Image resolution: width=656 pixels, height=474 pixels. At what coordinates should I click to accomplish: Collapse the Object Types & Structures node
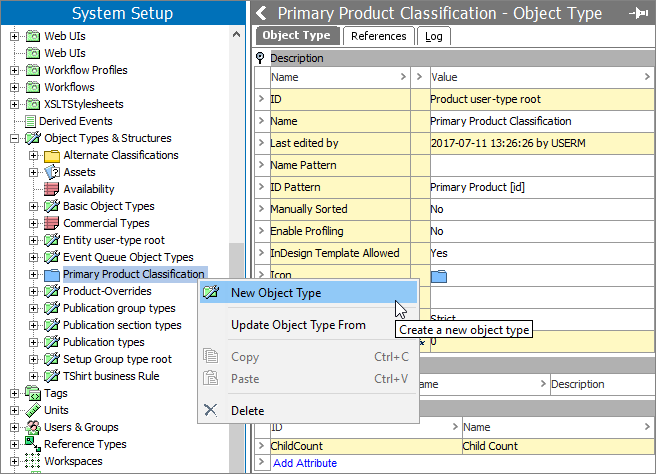(x=14, y=138)
